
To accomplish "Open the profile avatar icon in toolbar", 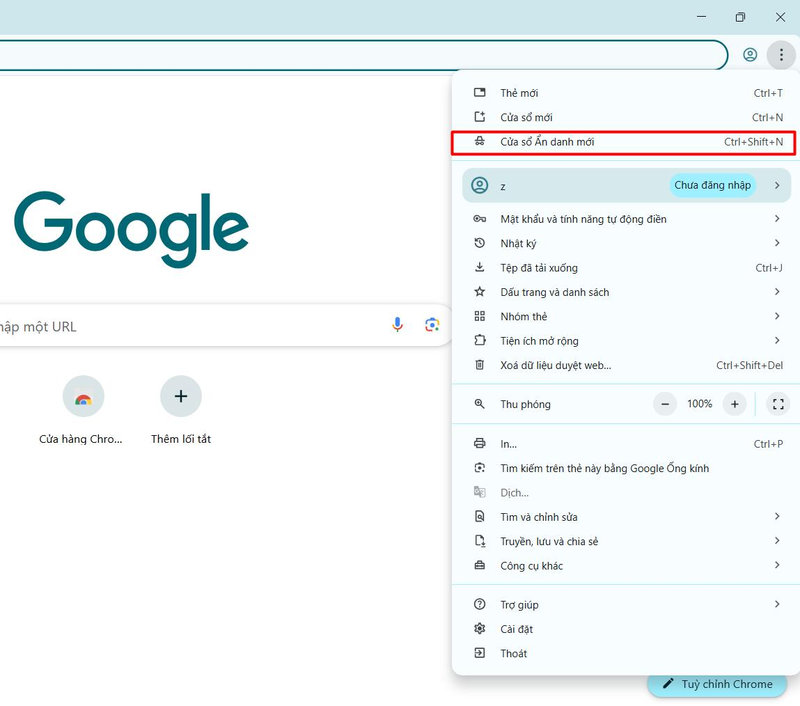I will coord(749,55).
